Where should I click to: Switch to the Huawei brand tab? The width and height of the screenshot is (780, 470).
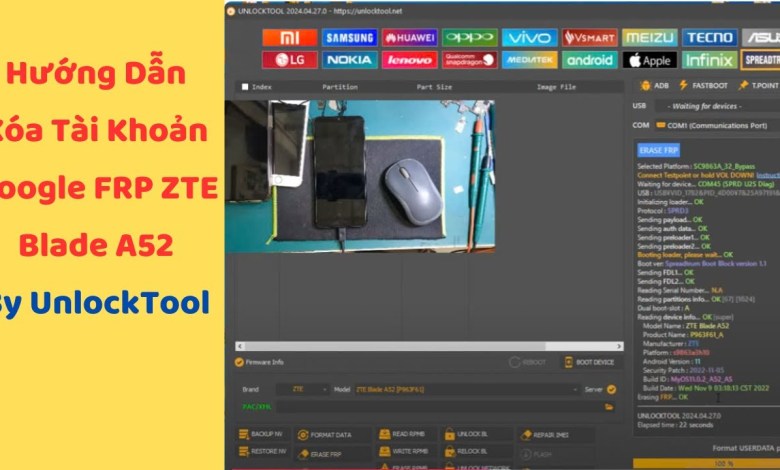(x=409, y=38)
